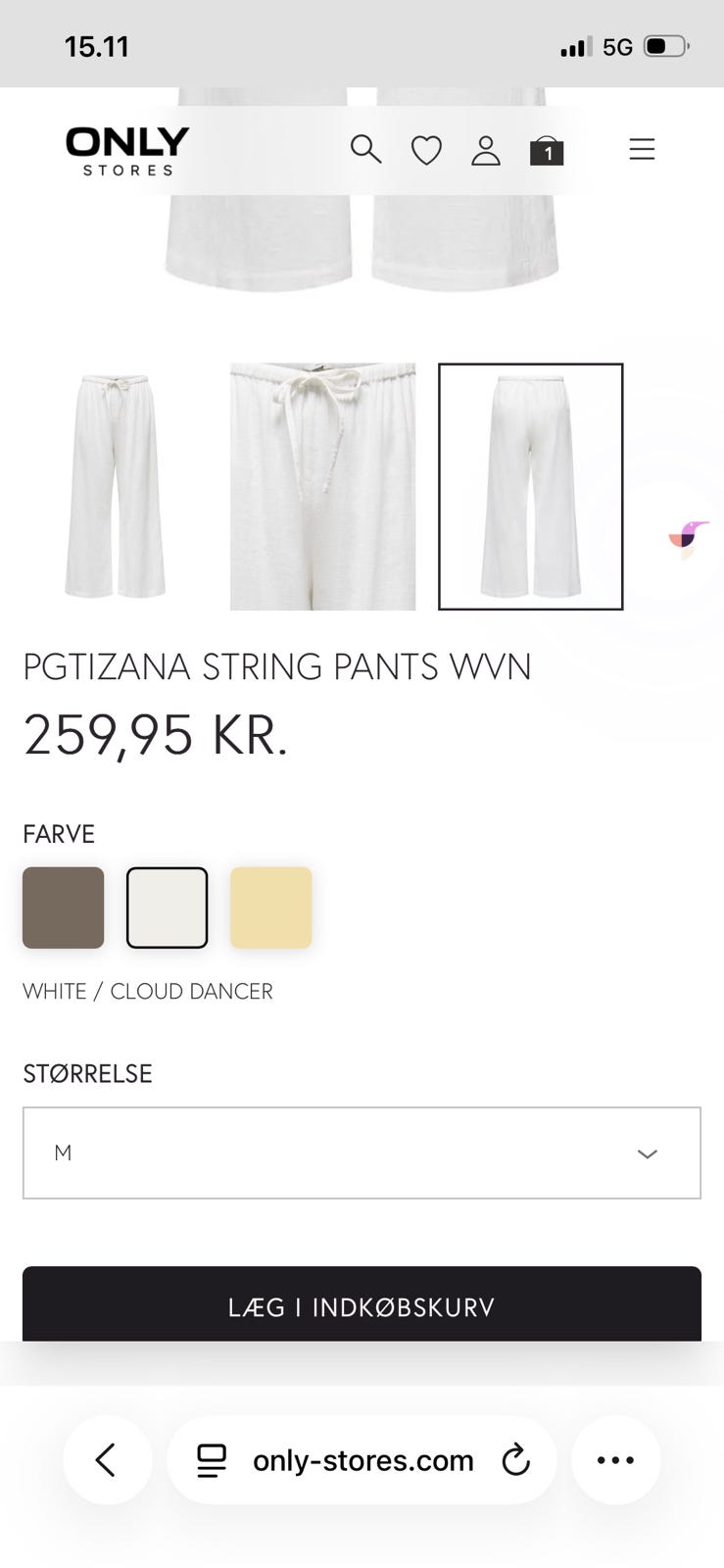Expand the Størrelse size dropdown
This screenshot has width=724, height=1568.
[362, 1152]
